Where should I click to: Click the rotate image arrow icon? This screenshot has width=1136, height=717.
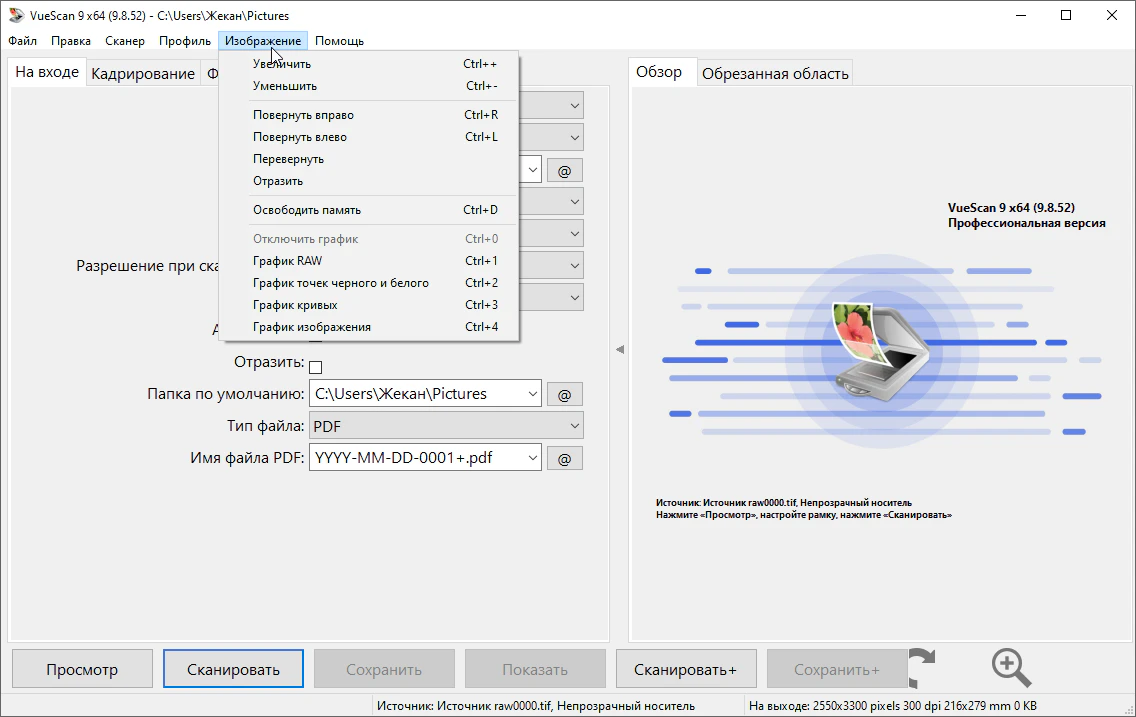[x=922, y=668]
